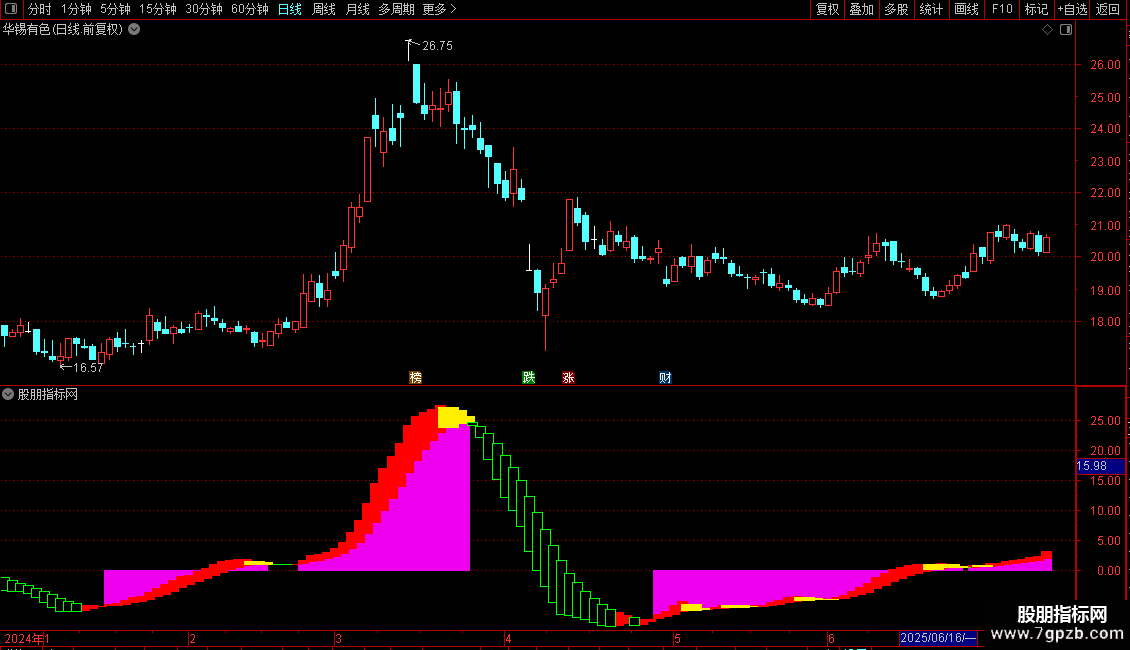This screenshot has height=650, width=1130.
Task: Switch to 月线 monthly chart
Action: [x=357, y=9]
